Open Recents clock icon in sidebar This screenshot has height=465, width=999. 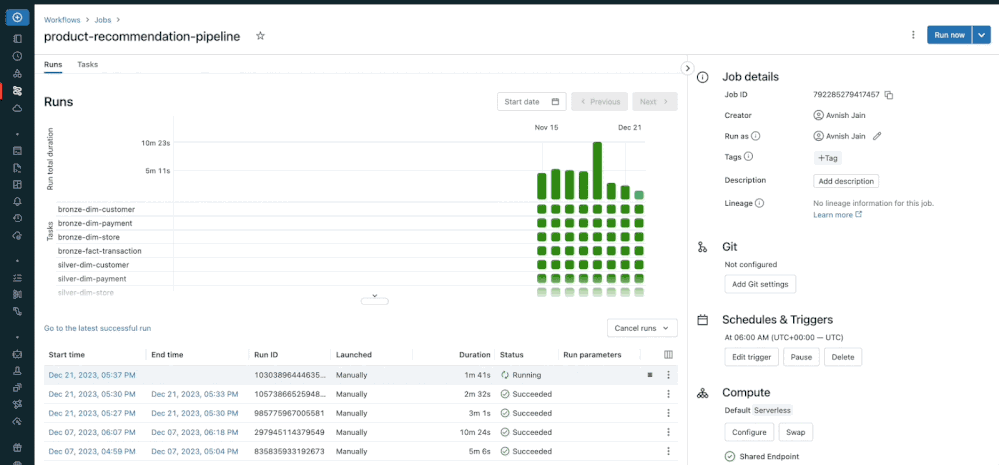17,56
